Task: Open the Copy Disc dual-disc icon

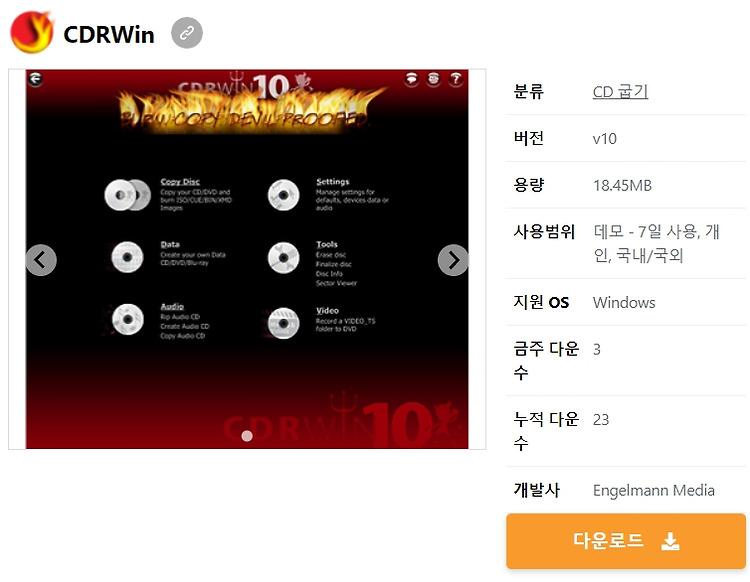Action: tap(128, 195)
